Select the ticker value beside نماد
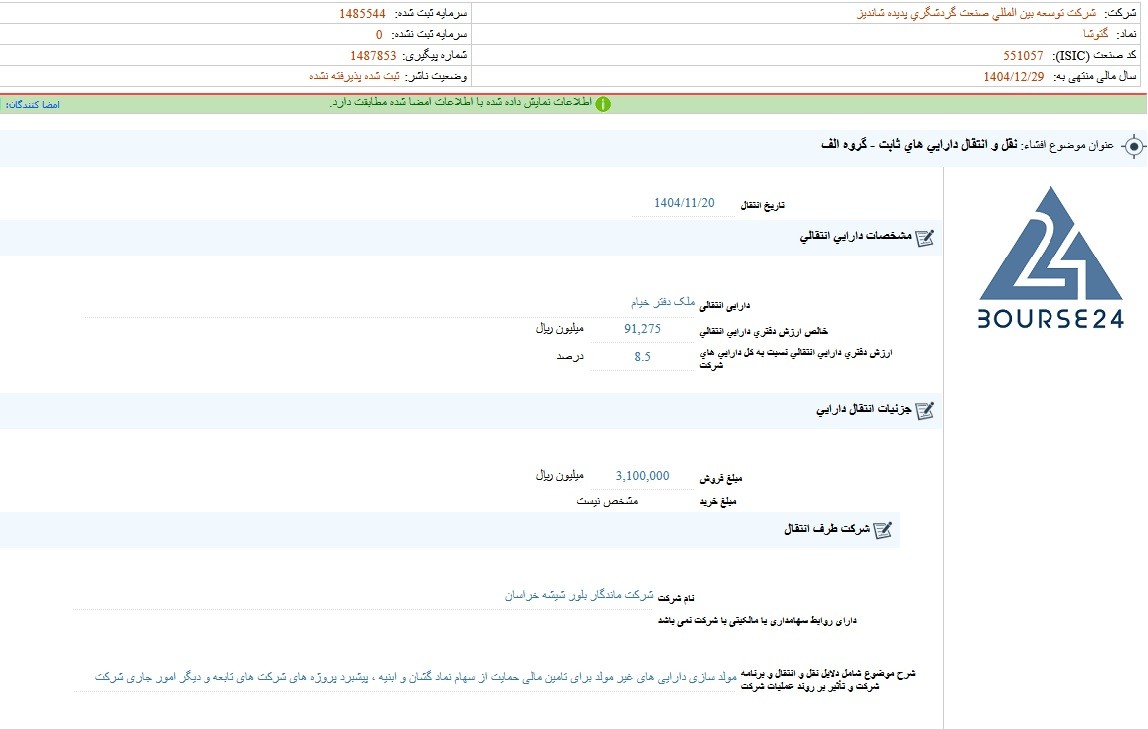This screenshot has width=1148, height=729. [x=1096, y=34]
